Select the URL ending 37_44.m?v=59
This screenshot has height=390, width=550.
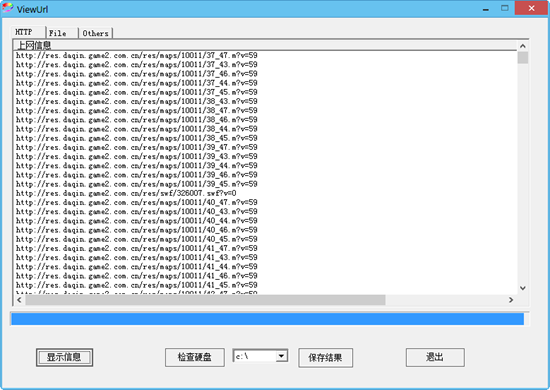136,83
